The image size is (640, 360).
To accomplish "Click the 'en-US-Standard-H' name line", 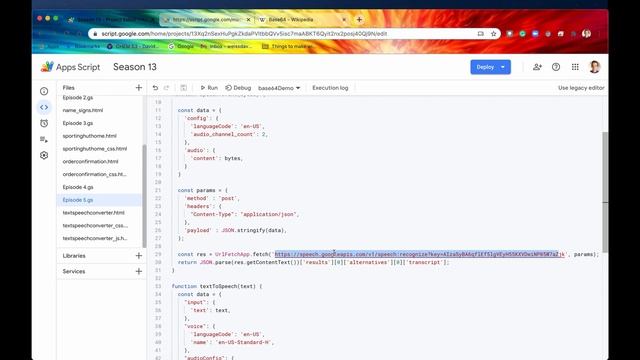I will point(232,342).
